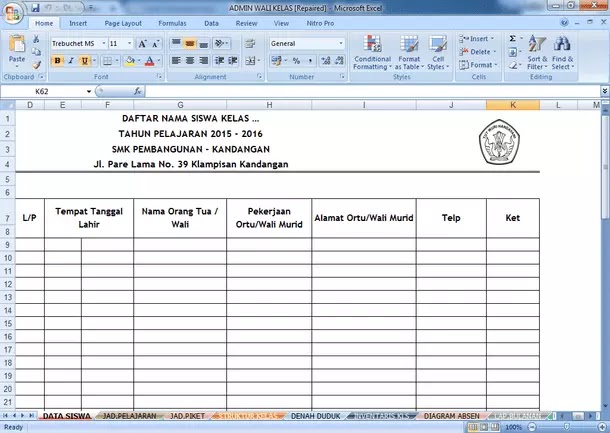610x433 pixels.
Task: Toggle Wrap Text
Action: 250,43
